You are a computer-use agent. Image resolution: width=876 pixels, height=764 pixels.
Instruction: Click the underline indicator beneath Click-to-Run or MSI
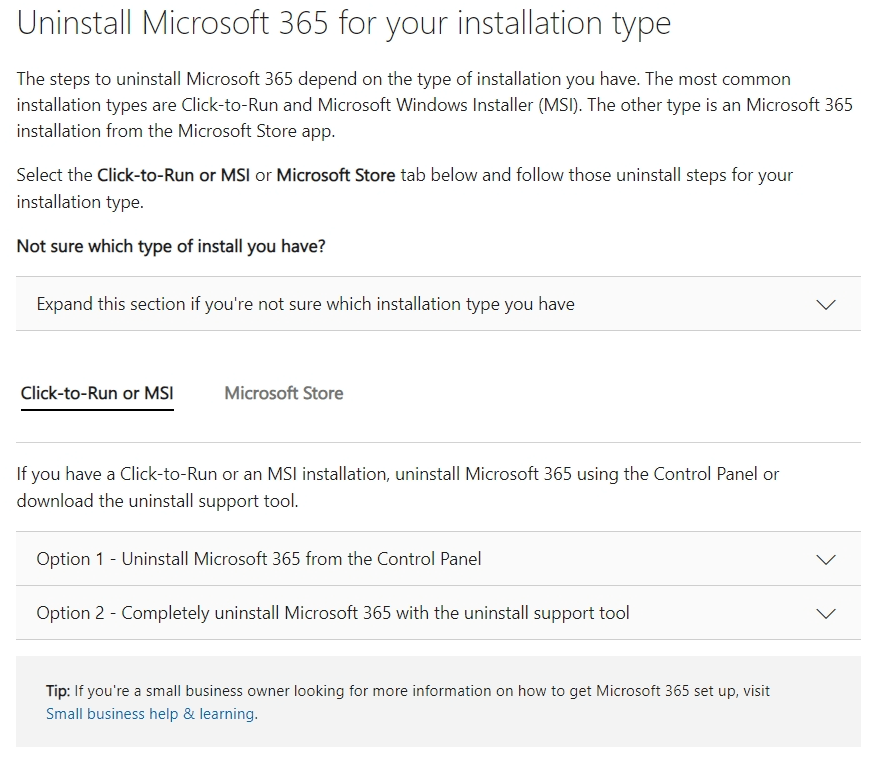(x=96, y=408)
